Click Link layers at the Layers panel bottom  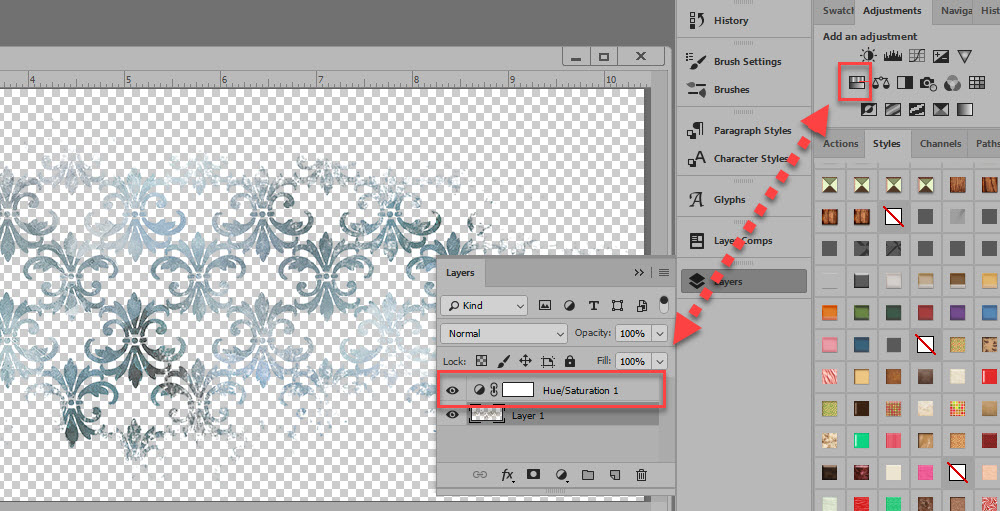[x=480, y=475]
